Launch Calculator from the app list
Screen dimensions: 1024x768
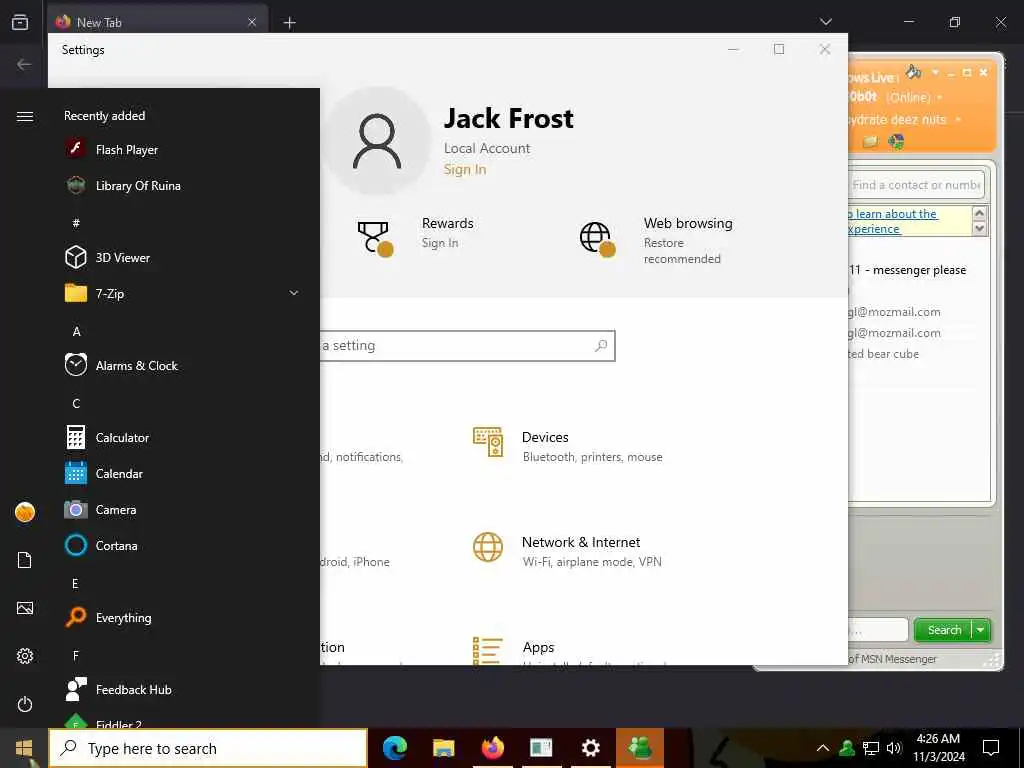[183, 438]
